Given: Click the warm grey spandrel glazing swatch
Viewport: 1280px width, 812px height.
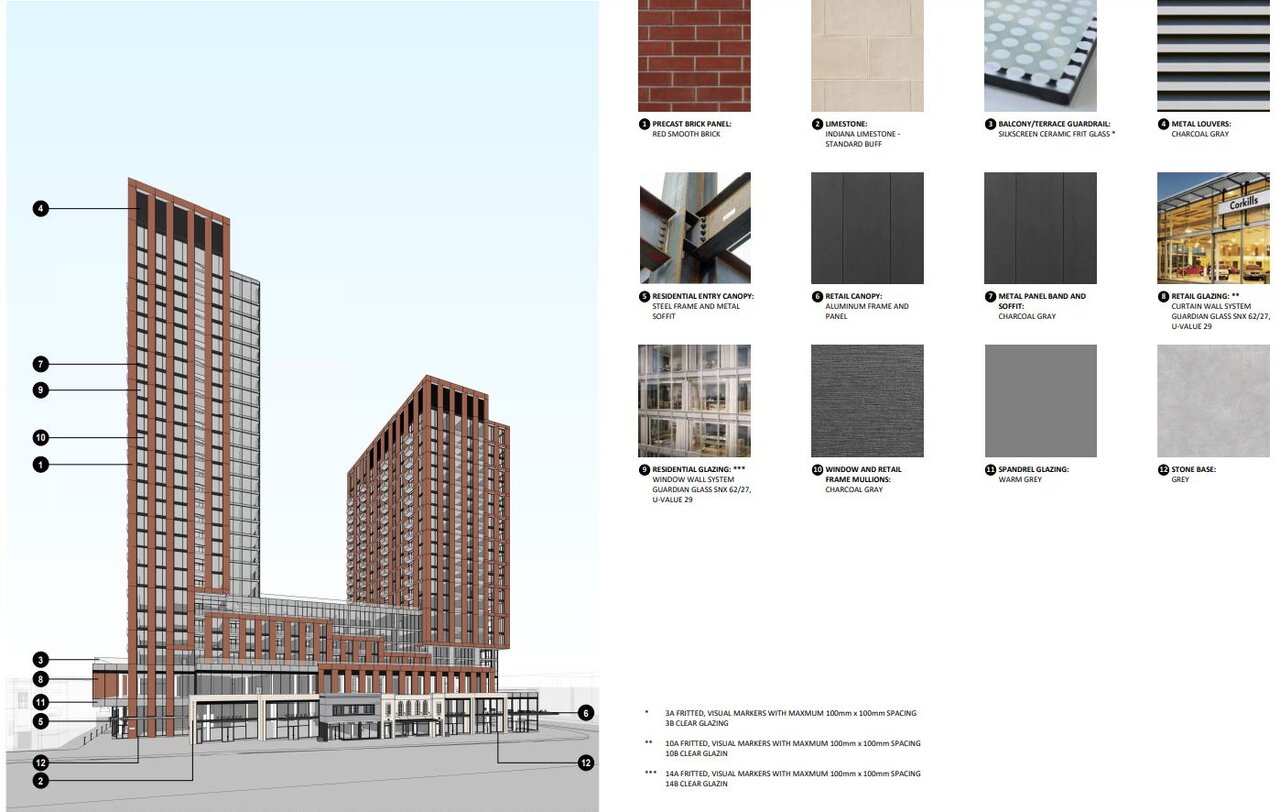Looking at the screenshot, I should click(1040, 401).
